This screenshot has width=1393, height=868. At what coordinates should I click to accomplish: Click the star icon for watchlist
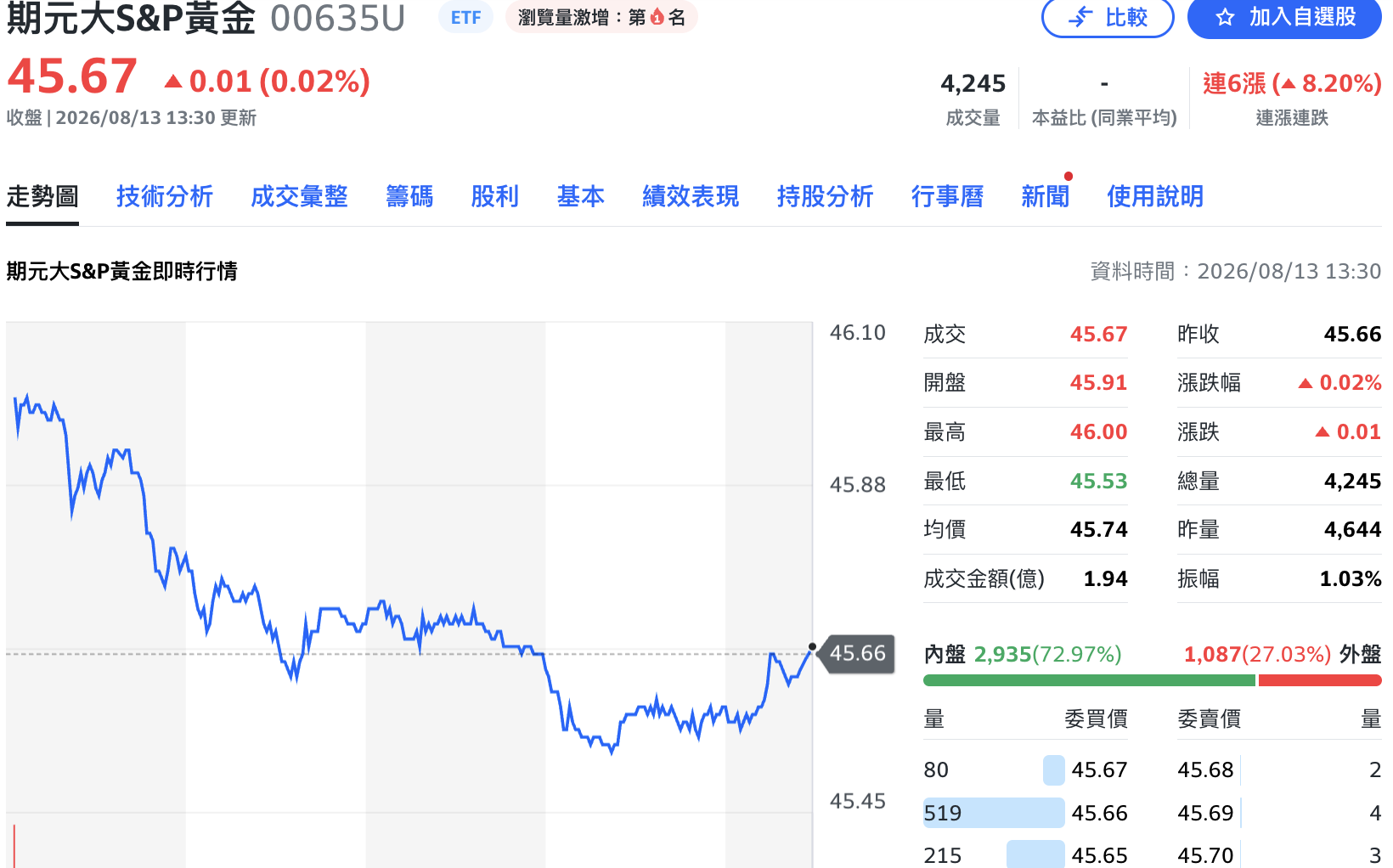(x=1225, y=17)
